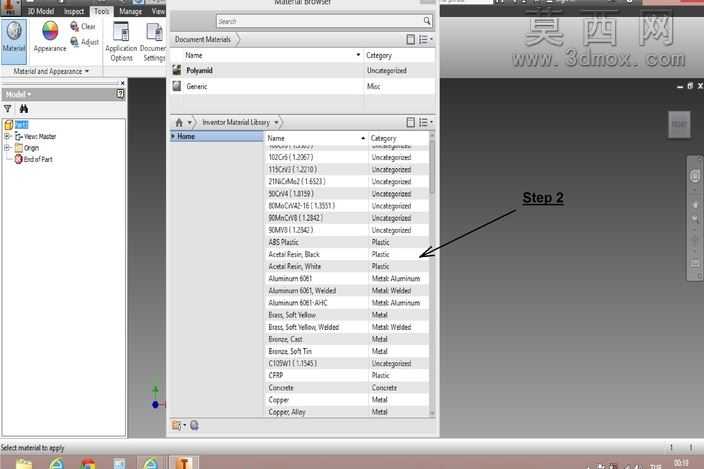This screenshot has width=704, height=469.
Task: Click the library Category column header
Action: [399, 138]
